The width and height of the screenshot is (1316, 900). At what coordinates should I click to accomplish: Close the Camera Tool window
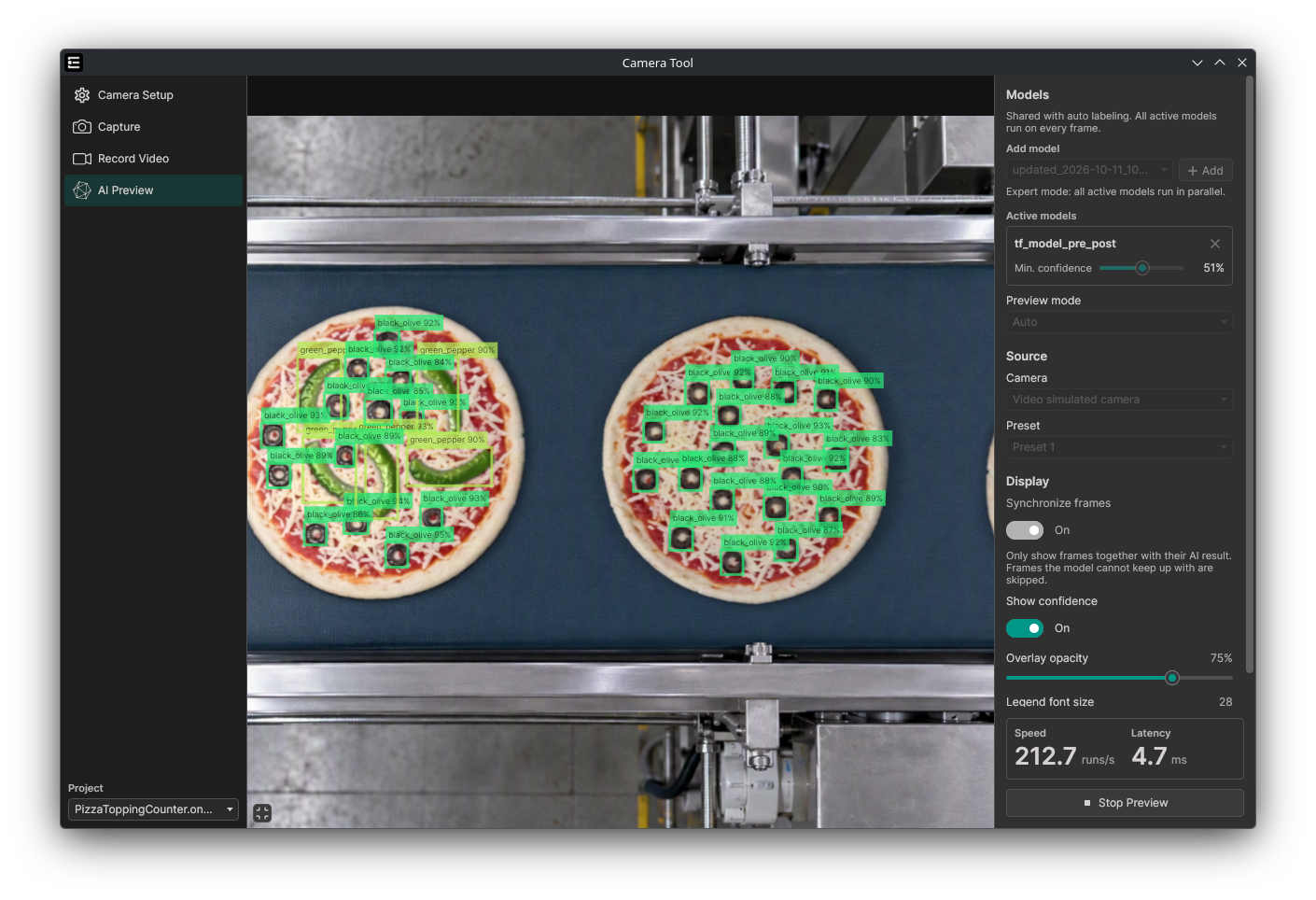click(1242, 63)
